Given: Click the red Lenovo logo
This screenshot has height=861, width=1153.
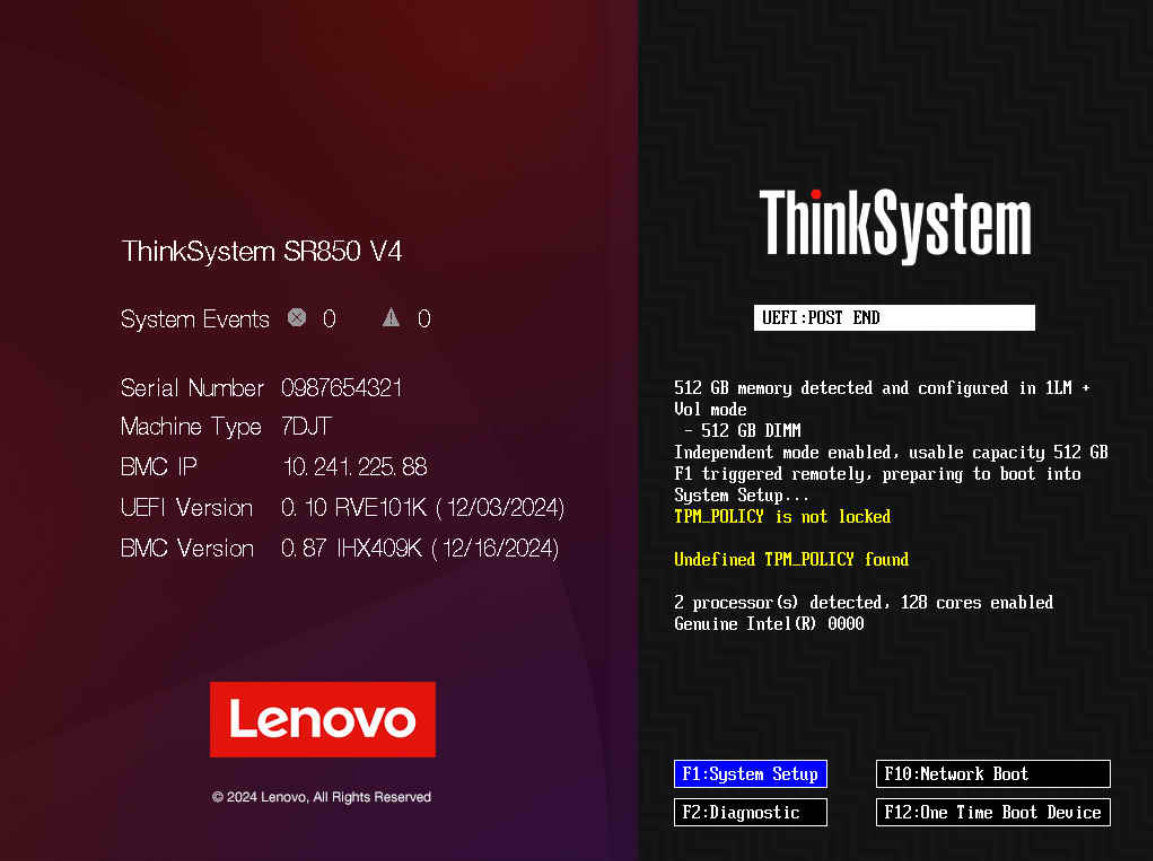Looking at the screenshot, I should [x=323, y=719].
